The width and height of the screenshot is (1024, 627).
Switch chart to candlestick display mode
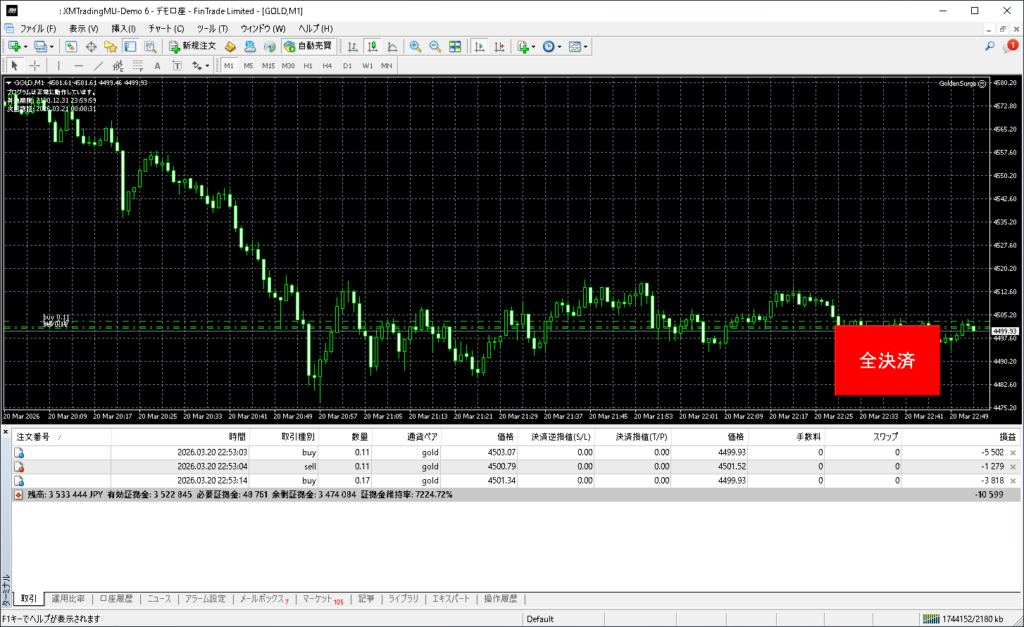coord(372,46)
